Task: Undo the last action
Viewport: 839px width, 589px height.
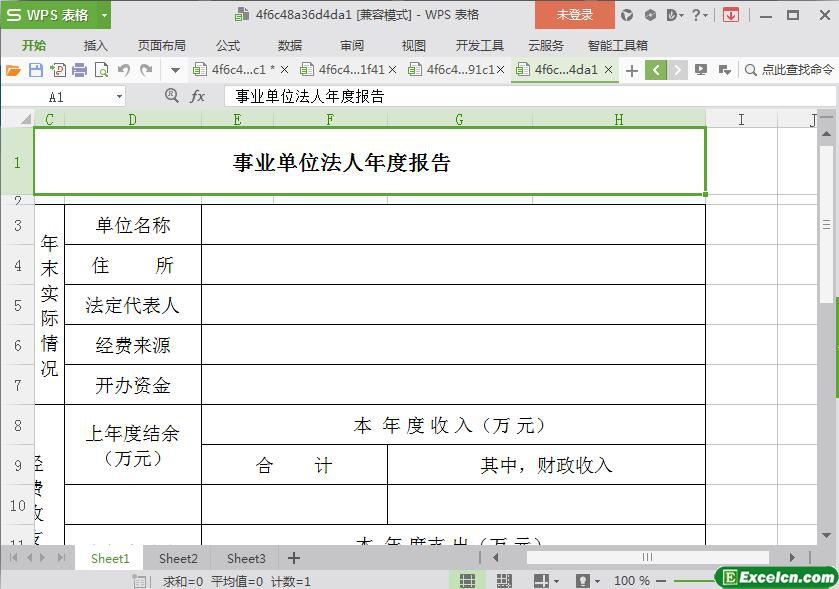Action: [124, 70]
